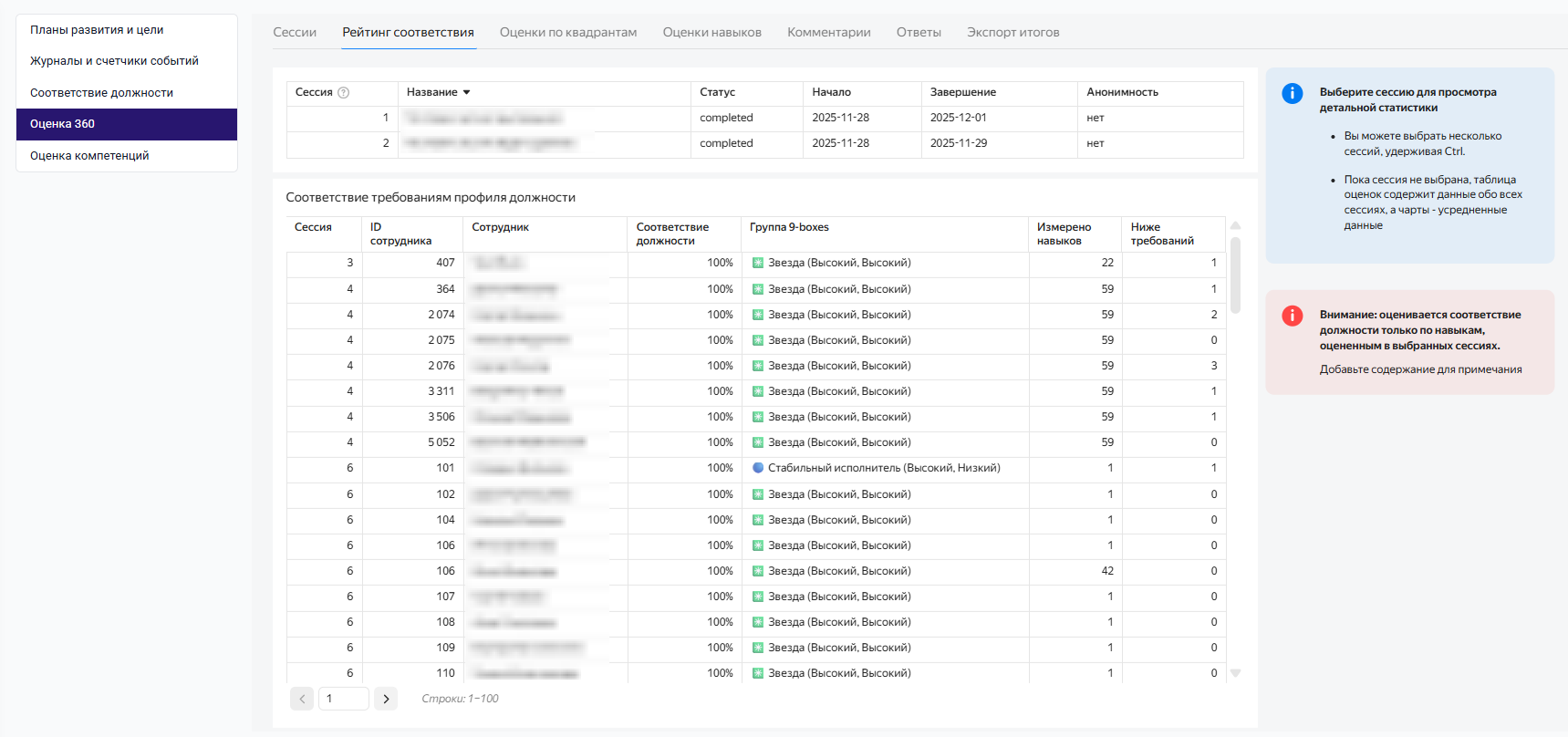1568x737 pixels.
Task: Select Оценка компетенций in the sidebar
Action: [x=89, y=156]
